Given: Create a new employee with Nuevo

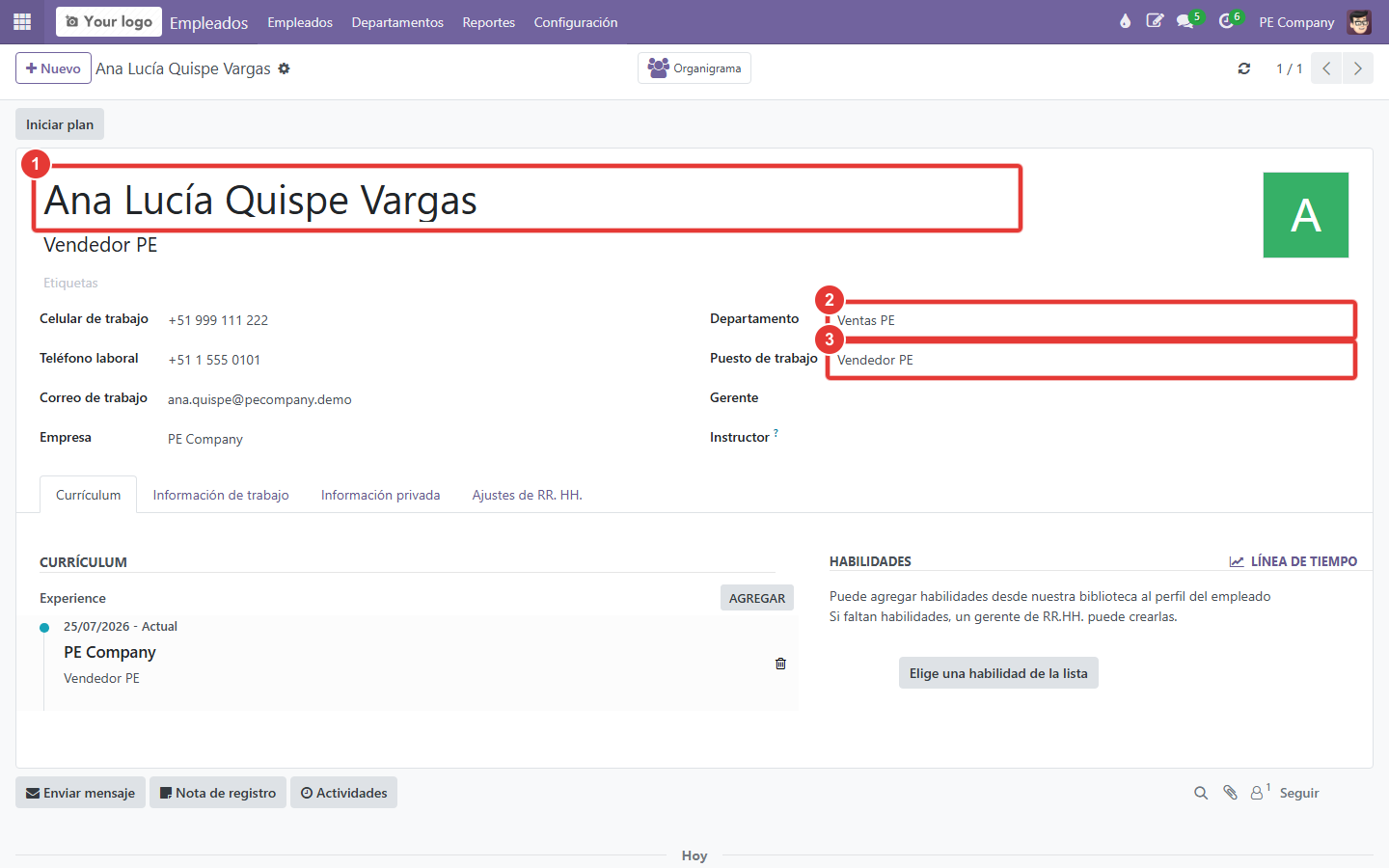Looking at the screenshot, I should pyautogui.click(x=53, y=68).
